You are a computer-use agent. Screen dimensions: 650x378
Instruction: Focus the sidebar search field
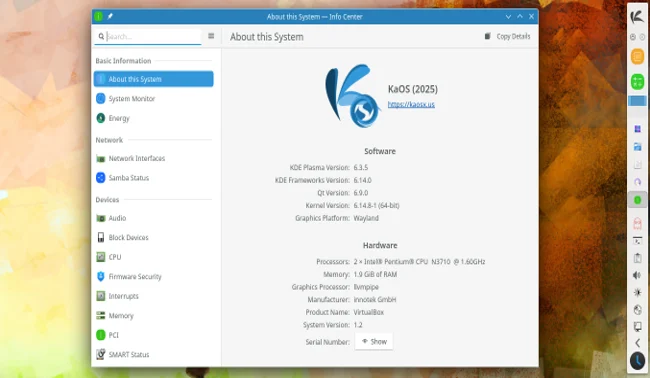pyautogui.click(x=148, y=36)
